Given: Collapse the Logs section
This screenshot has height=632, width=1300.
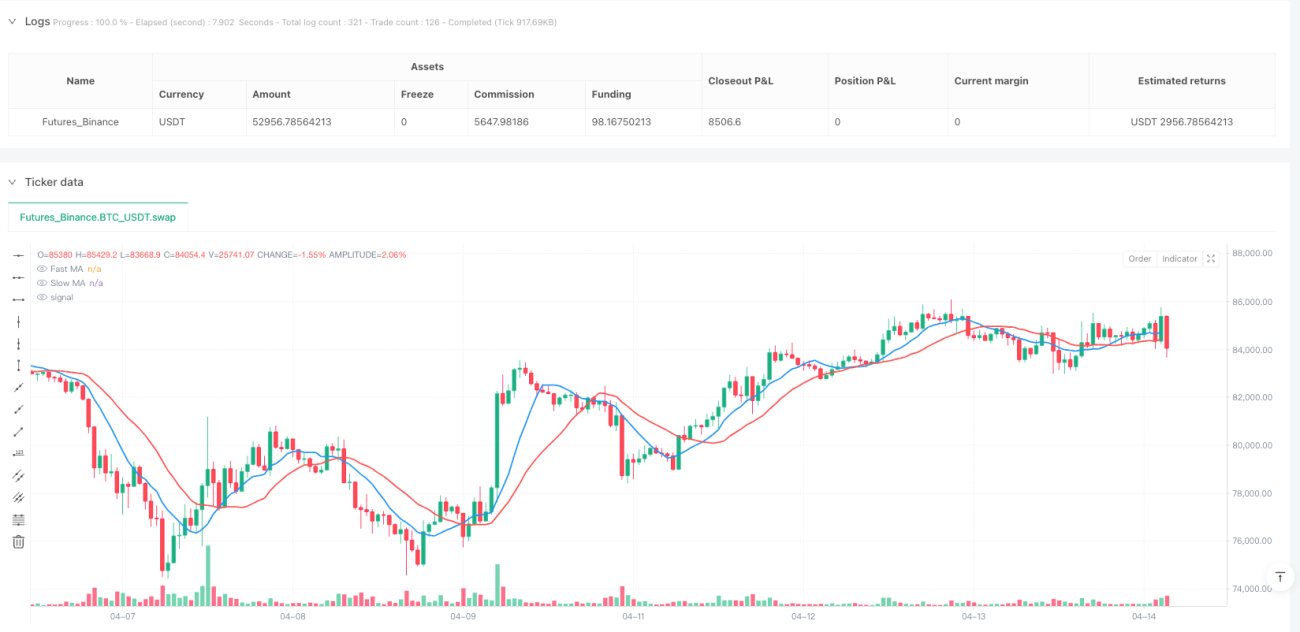Looking at the screenshot, I should [12, 21].
